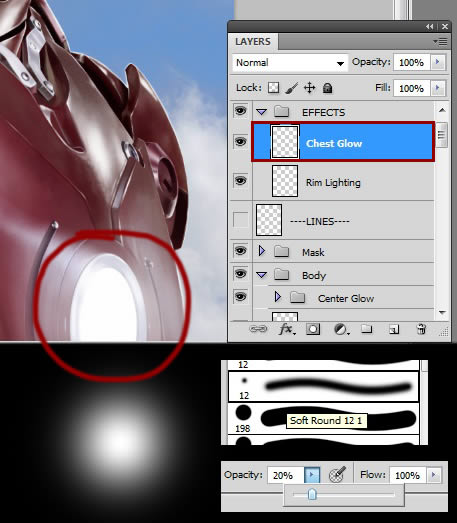The width and height of the screenshot is (457, 523).
Task: Select the Mask group row
Action: (x=344, y=251)
